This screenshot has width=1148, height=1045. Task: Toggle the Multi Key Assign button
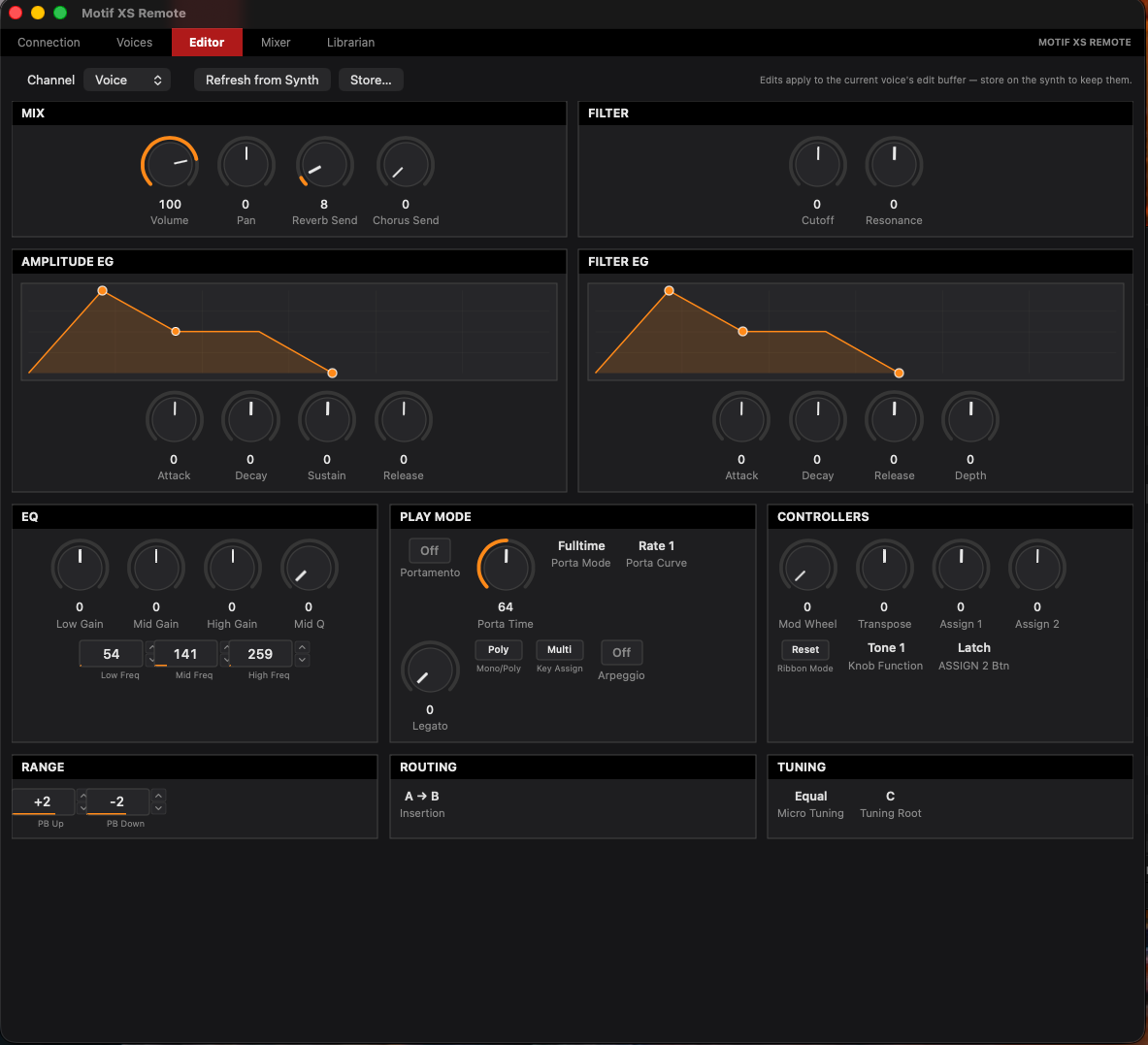pos(559,650)
